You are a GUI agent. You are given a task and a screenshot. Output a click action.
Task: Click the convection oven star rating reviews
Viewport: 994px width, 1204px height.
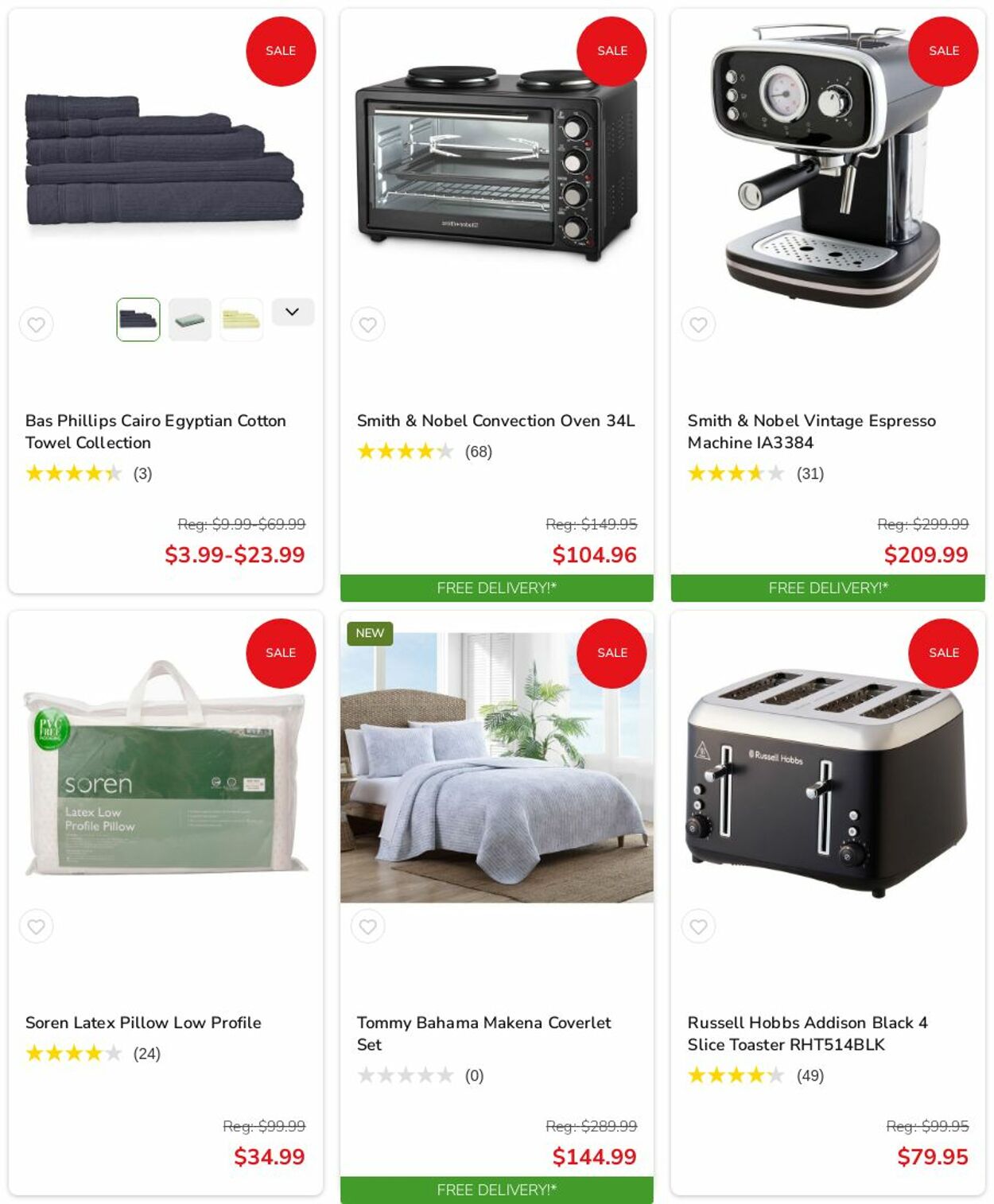tap(425, 452)
